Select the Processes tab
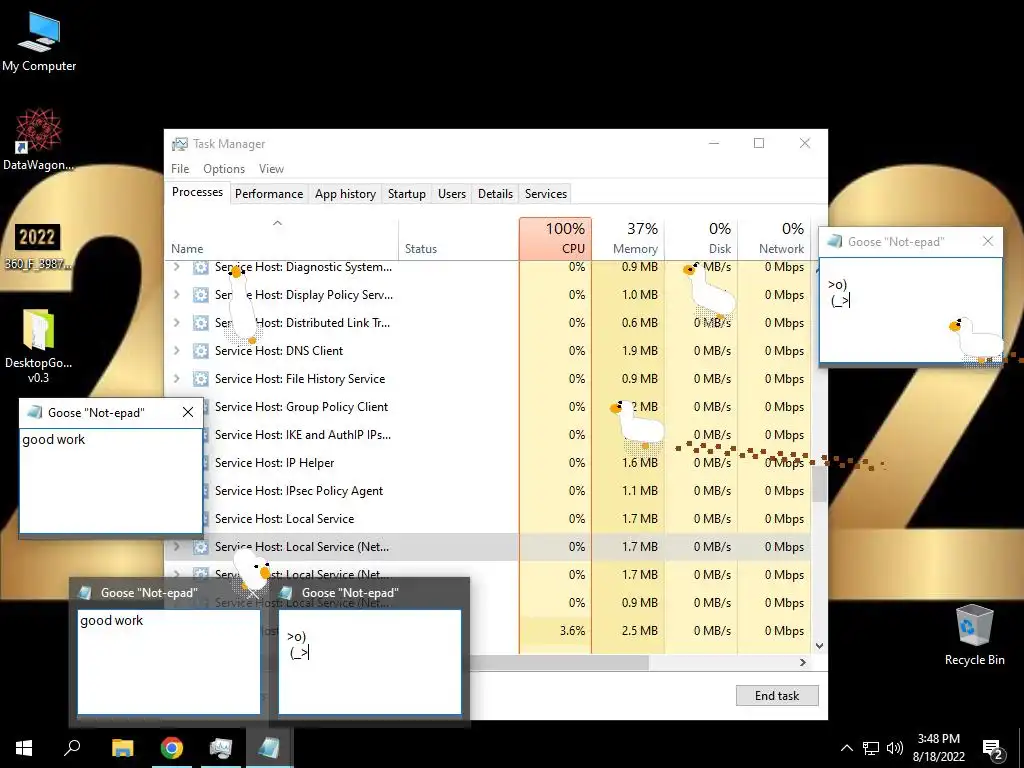Viewport: 1024px width, 768px height. coord(197,192)
